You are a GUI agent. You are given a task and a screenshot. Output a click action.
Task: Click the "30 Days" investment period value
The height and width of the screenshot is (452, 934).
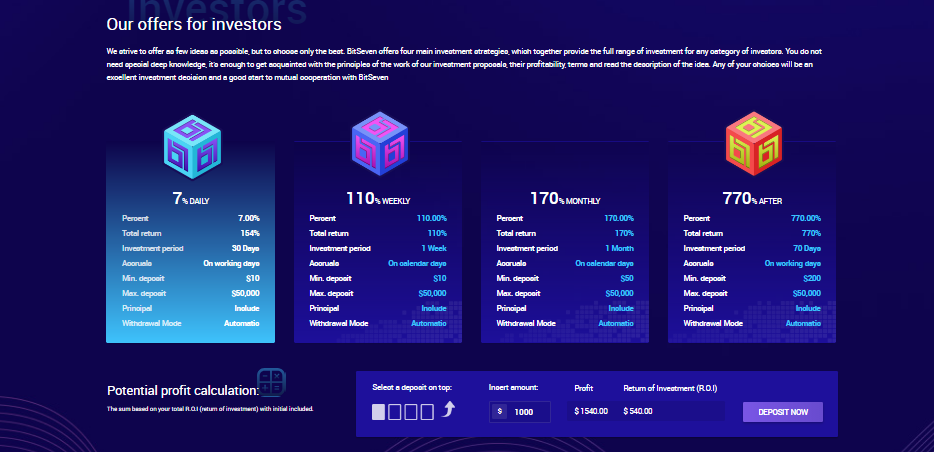(x=245, y=248)
